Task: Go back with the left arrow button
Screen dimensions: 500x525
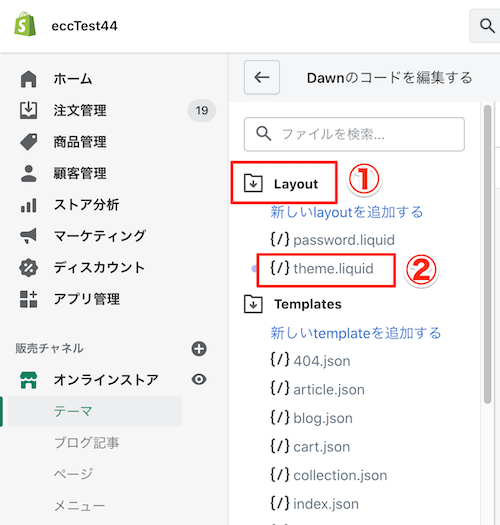Action: [262, 77]
